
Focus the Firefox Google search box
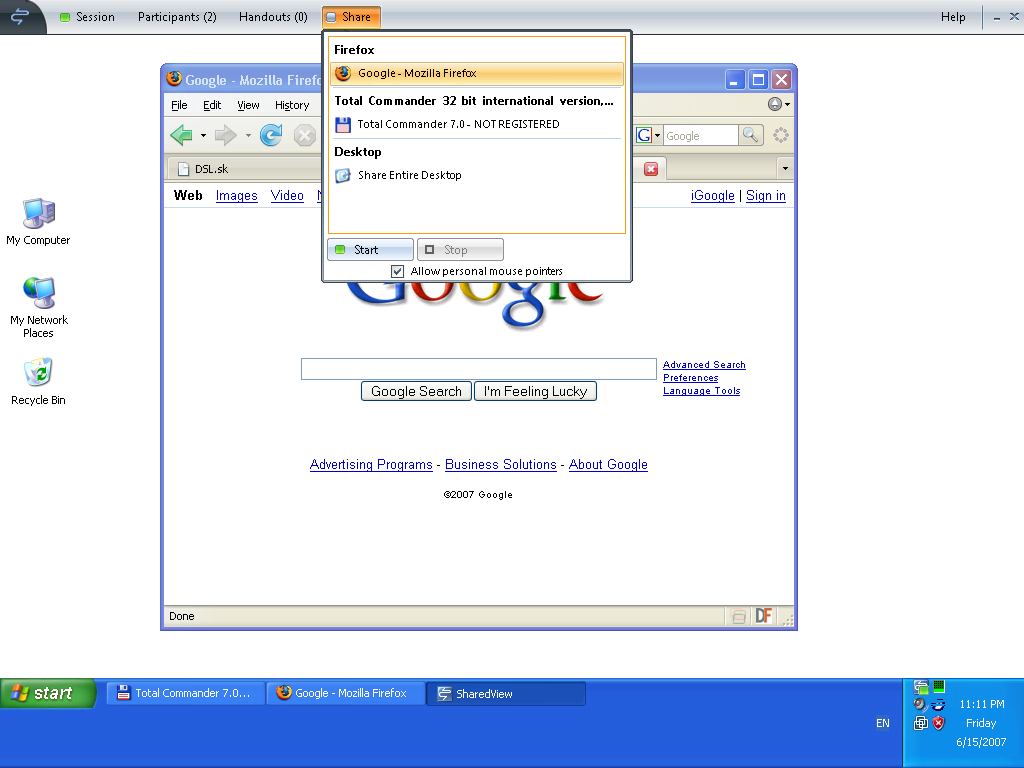pyautogui.click(x=700, y=136)
